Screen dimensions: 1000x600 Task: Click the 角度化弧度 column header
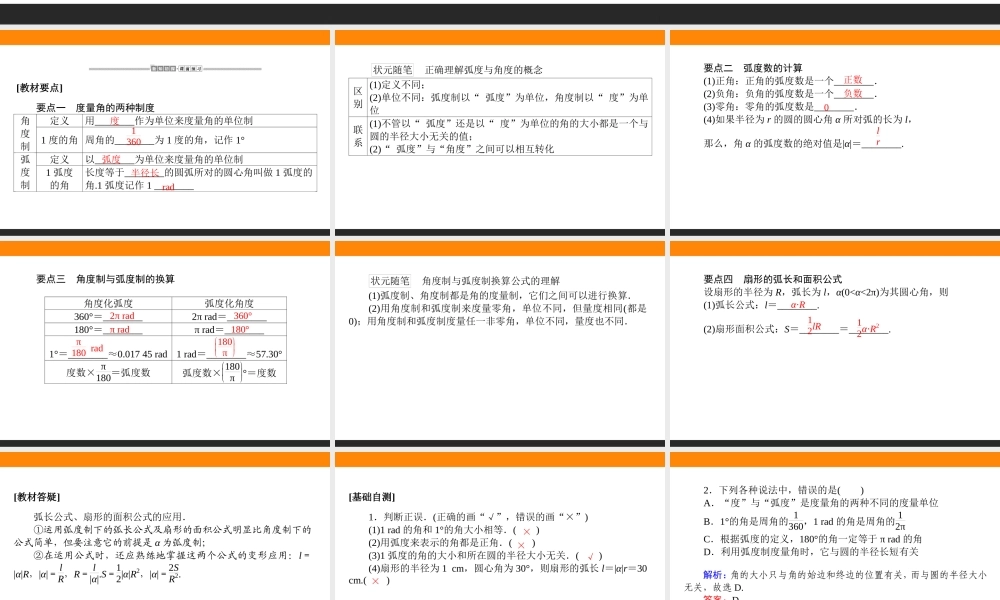coord(108,304)
